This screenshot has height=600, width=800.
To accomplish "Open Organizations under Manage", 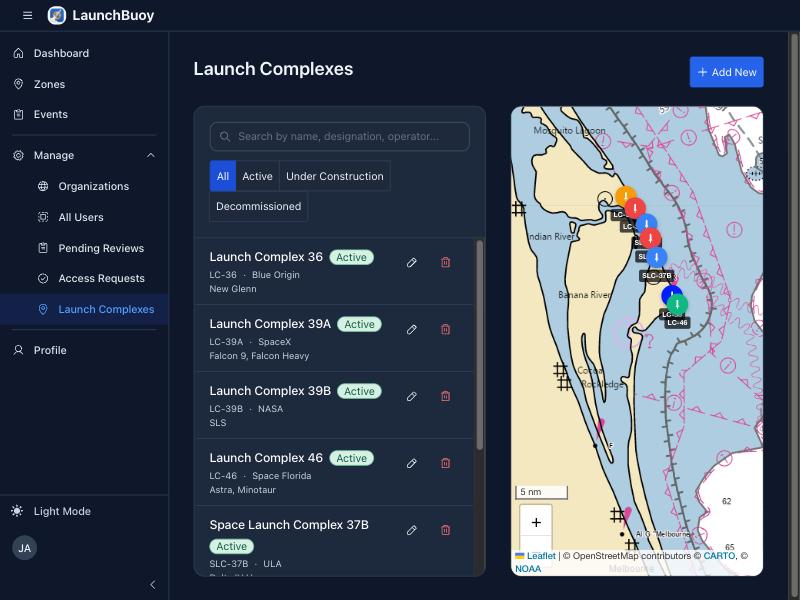I will pyautogui.click(x=93, y=186).
